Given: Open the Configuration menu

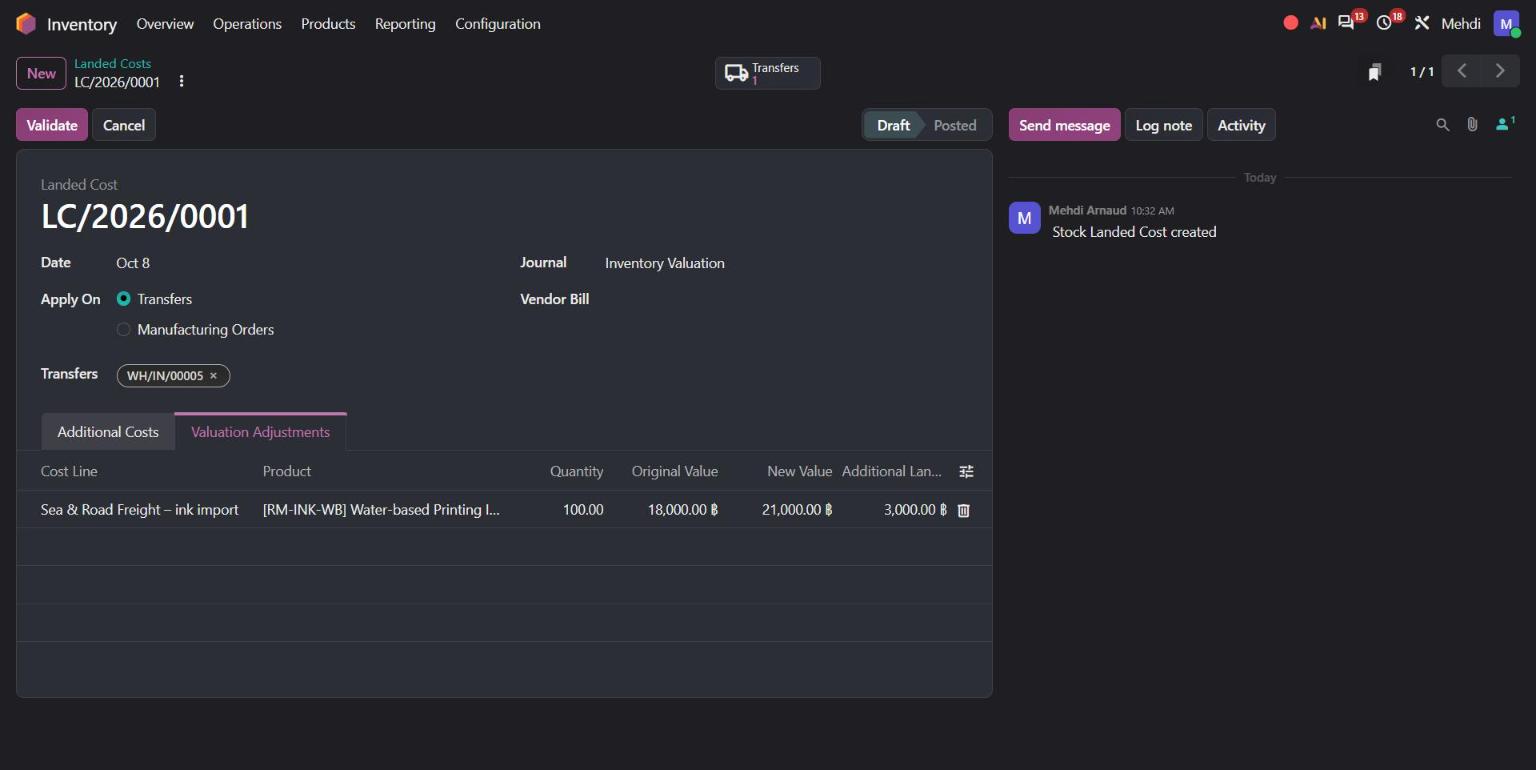Looking at the screenshot, I should click(x=498, y=23).
